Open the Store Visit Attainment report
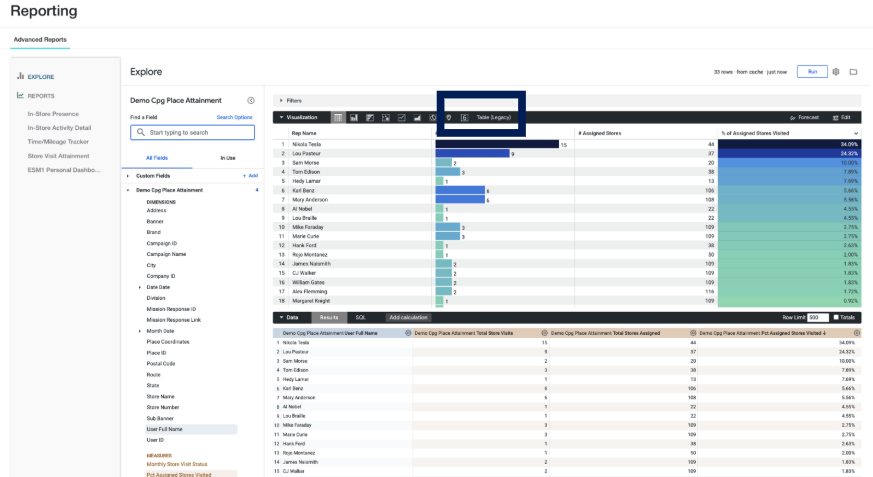This screenshot has width=873, height=477. (58, 156)
